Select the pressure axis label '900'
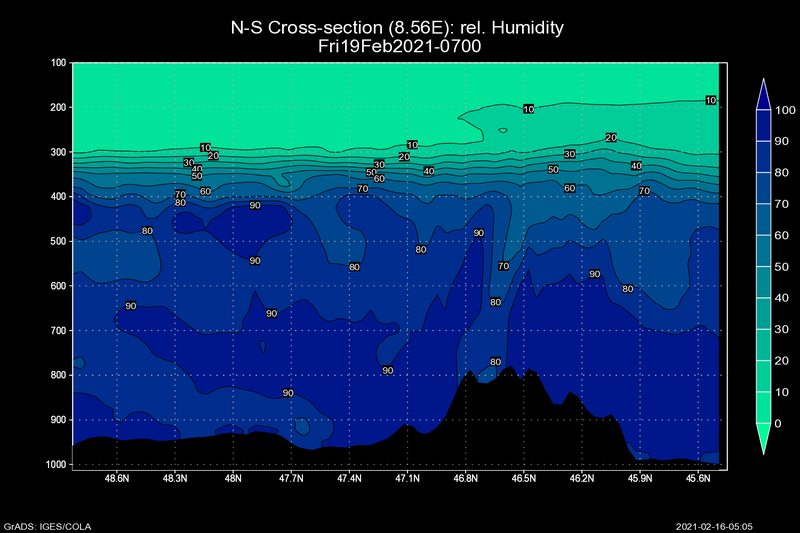The width and height of the screenshot is (800, 533). [x=59, y=420]
